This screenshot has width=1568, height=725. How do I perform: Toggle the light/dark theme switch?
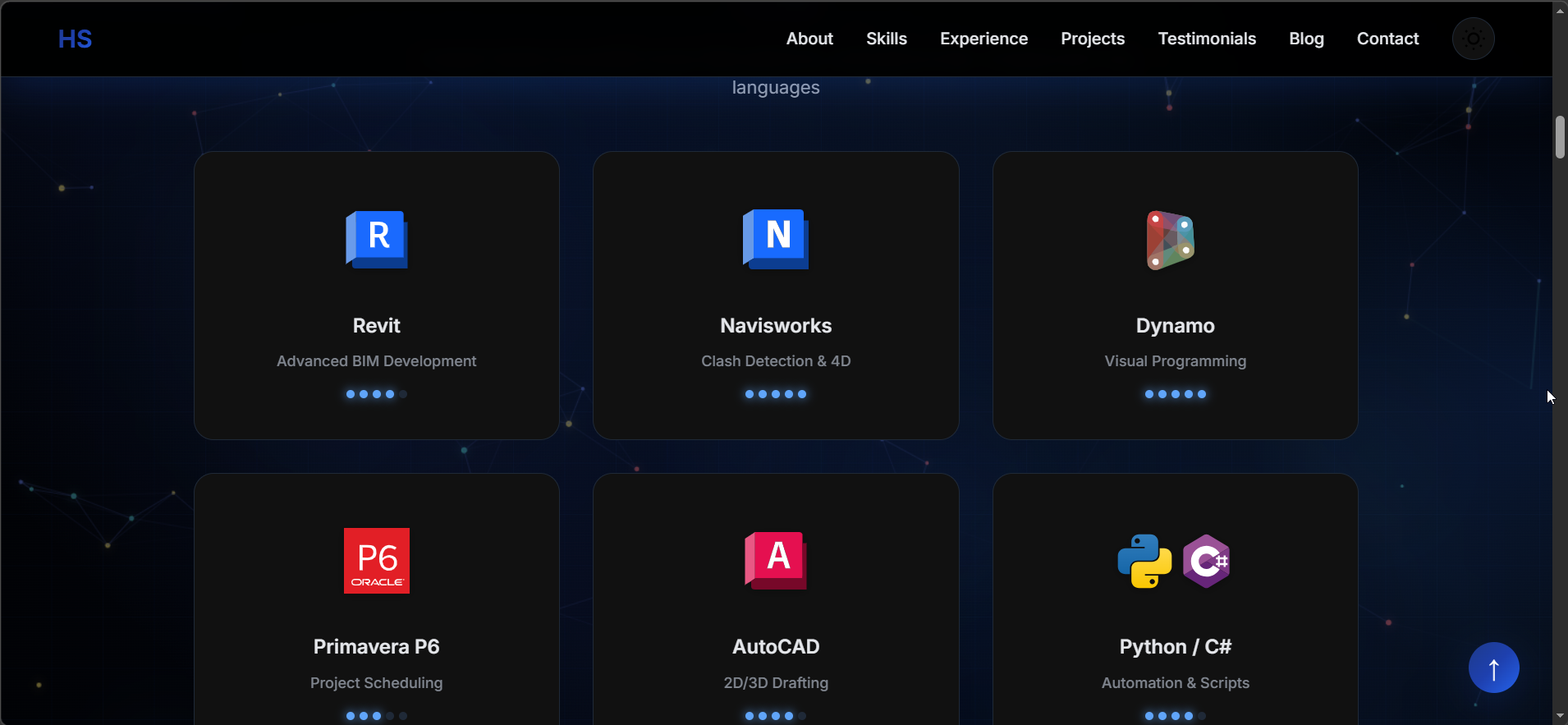[1473, 39]
